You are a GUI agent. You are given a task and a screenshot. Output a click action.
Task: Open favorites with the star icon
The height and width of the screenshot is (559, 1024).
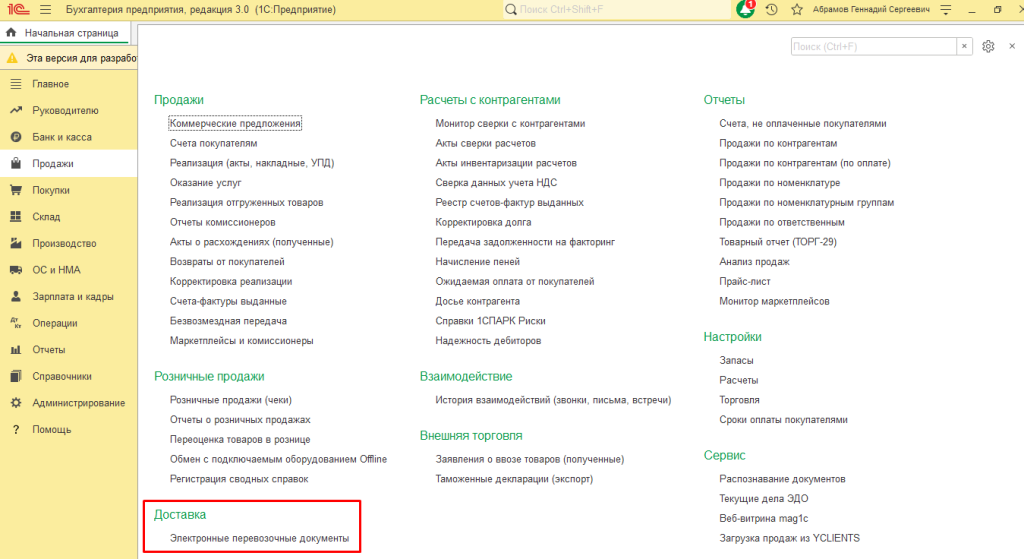(x=797, y=10)
